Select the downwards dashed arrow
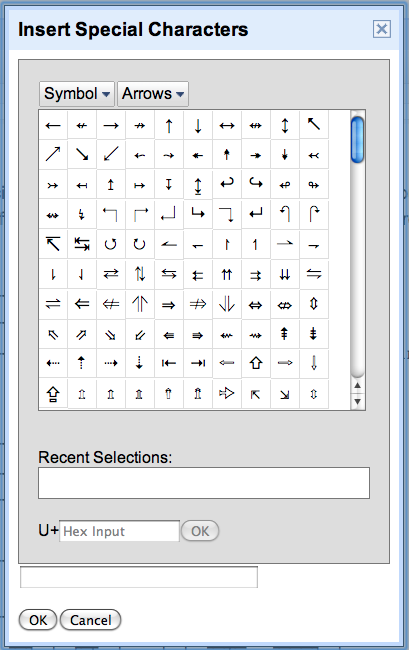The width and height of the screenshot is (409, 650). click(140, 364)
